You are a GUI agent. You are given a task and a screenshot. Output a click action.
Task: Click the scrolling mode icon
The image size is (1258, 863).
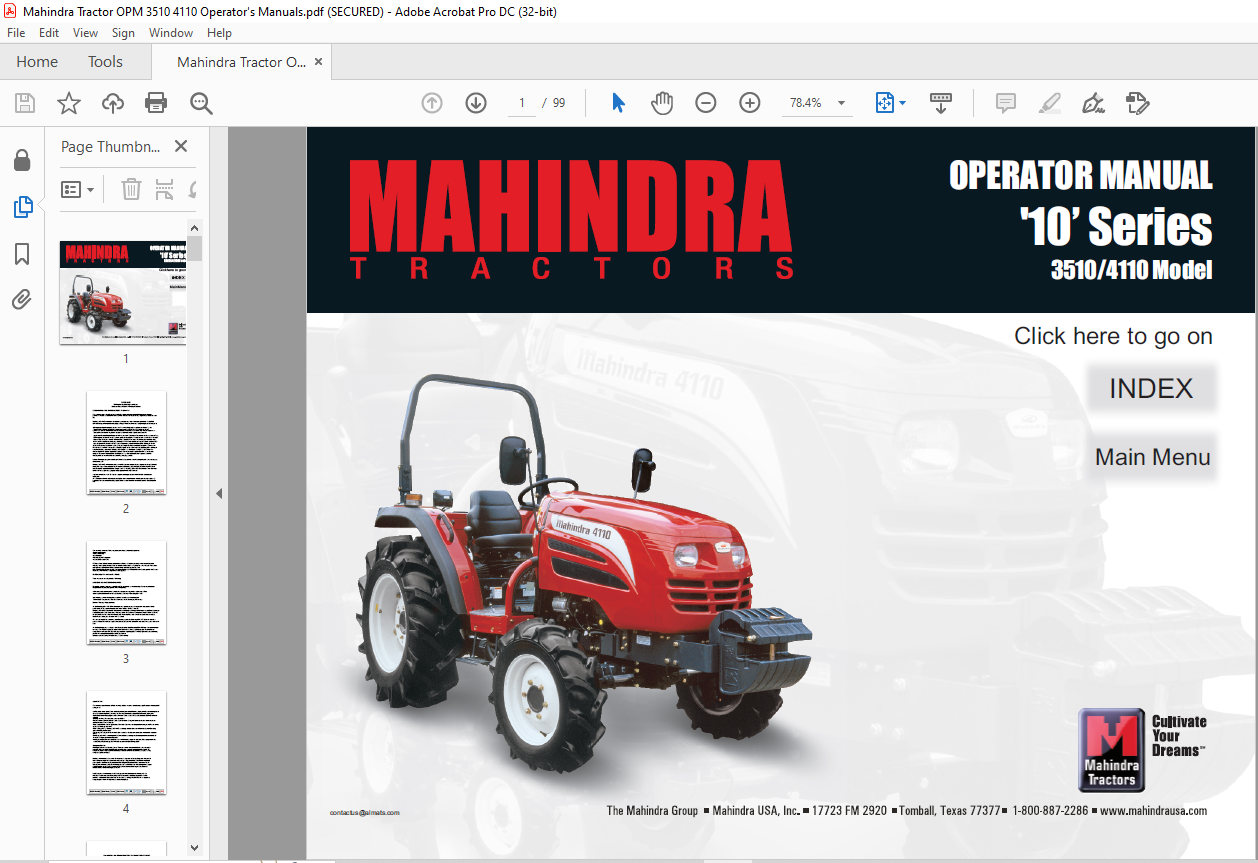coord(941,103)
